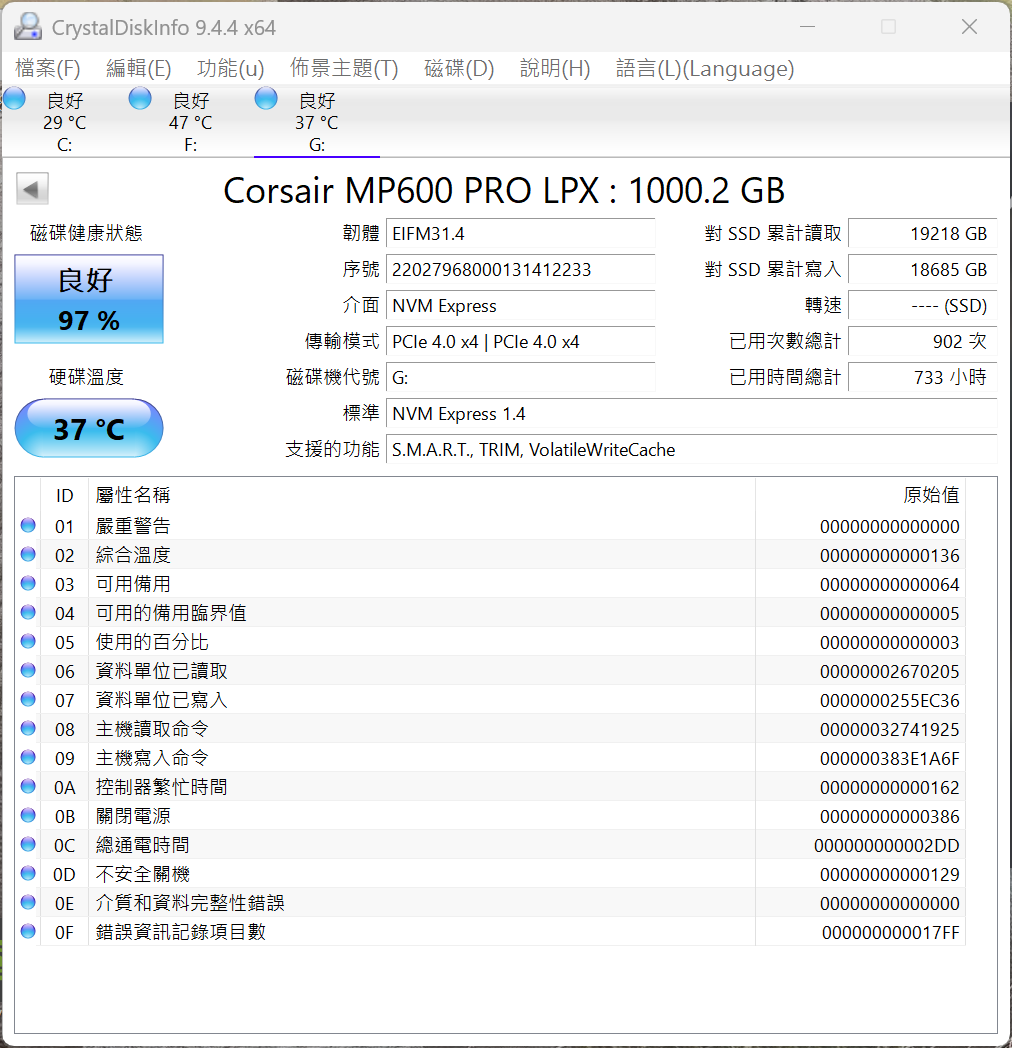
Task: Click the 良好 97% health status panel
Action: point(88,299)
